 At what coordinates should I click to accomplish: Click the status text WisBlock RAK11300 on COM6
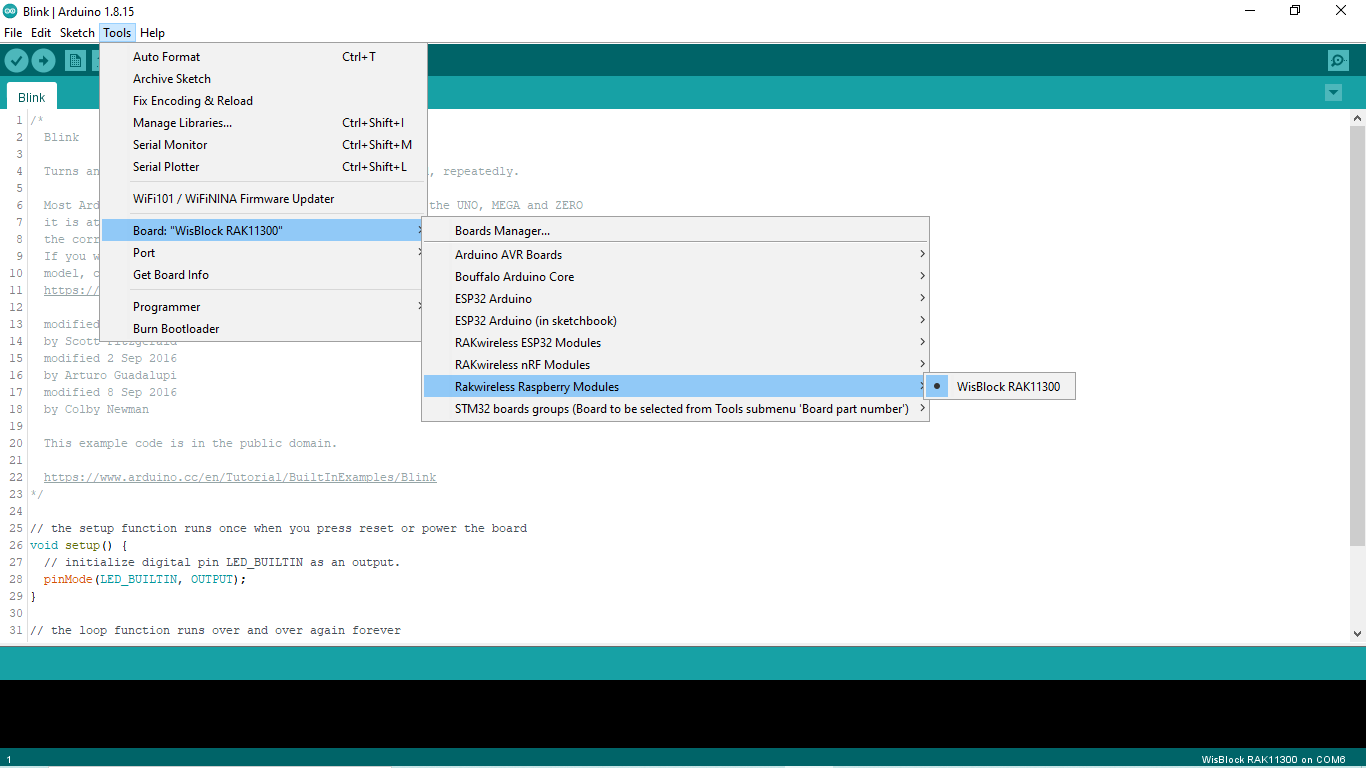(1273, 760)
